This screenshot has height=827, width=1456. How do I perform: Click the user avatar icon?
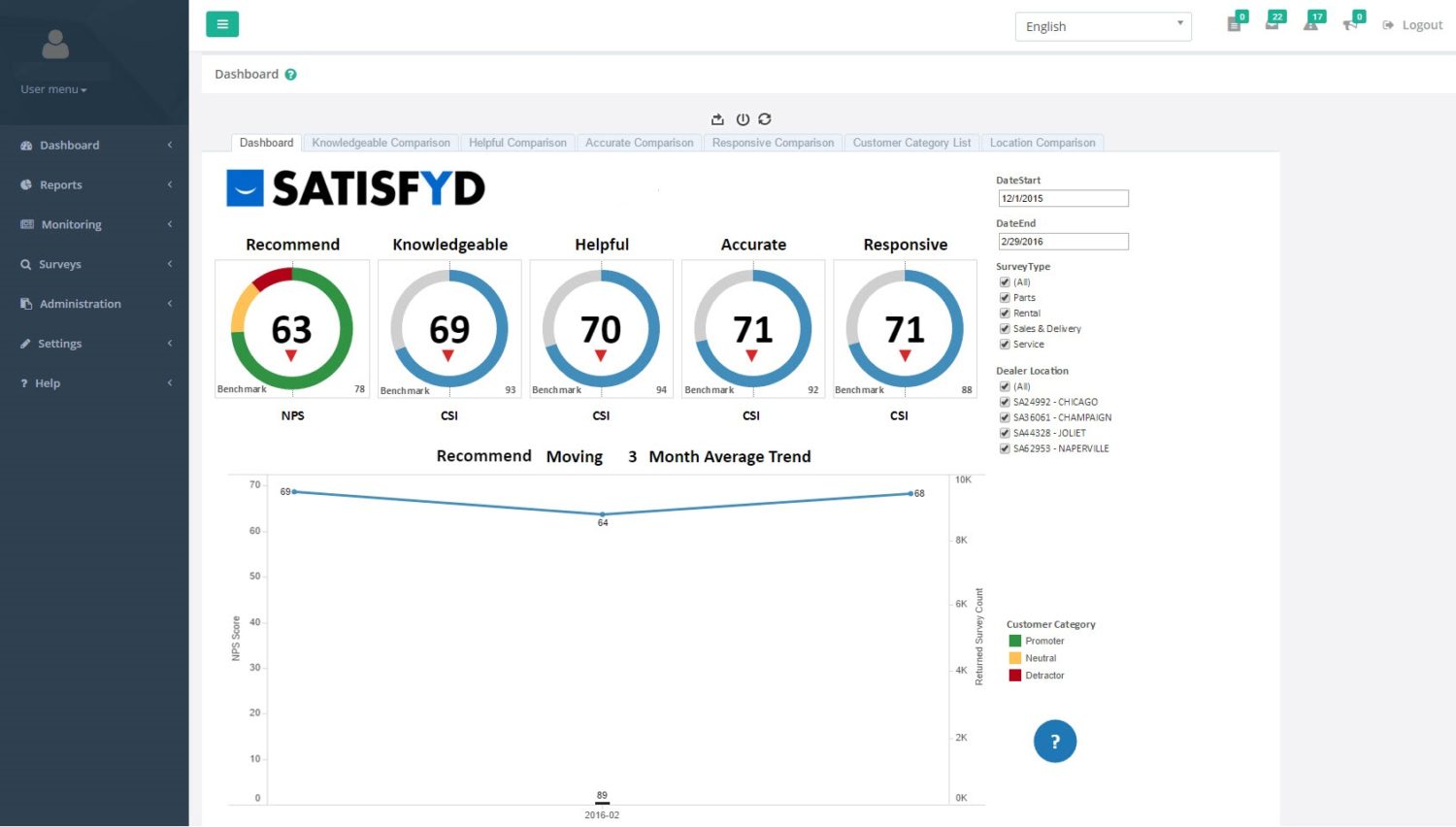coord(55,45)
